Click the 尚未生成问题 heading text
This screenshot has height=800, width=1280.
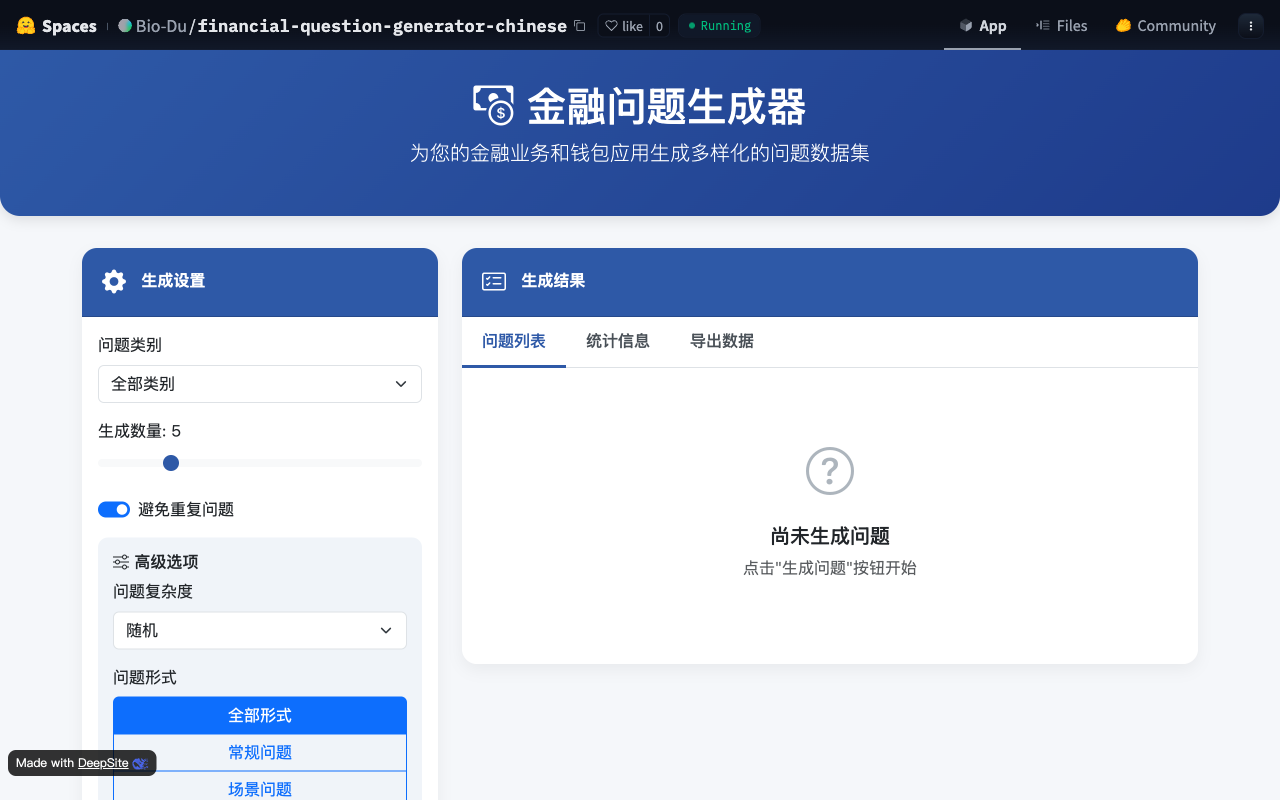830,536
